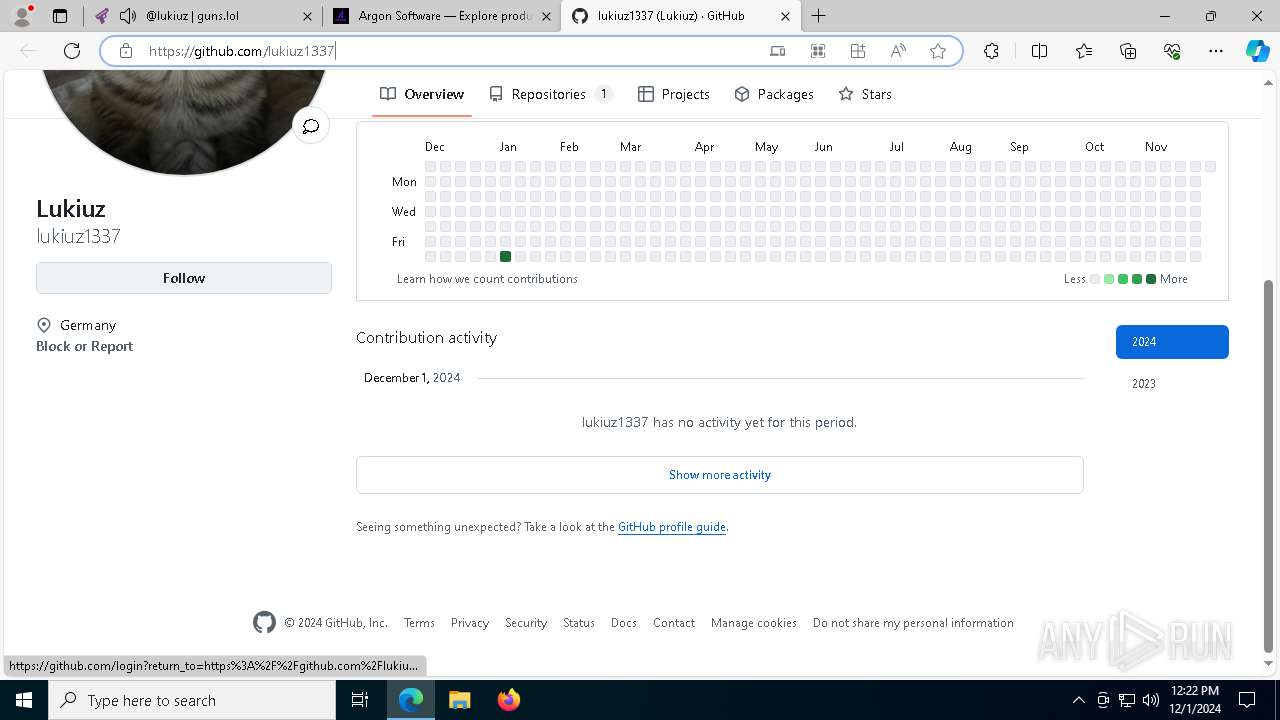Viewport: 1280px width, 720px height.
Task: Select 2024 contribution year
Action: [1172, 342]
